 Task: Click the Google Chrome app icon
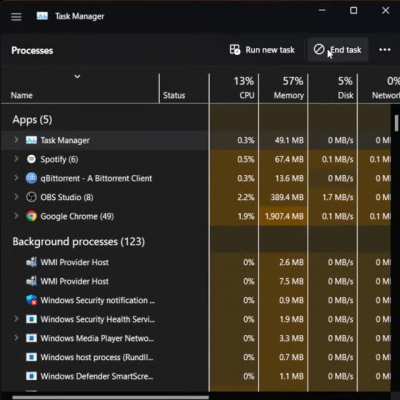[x=31, y=216]
